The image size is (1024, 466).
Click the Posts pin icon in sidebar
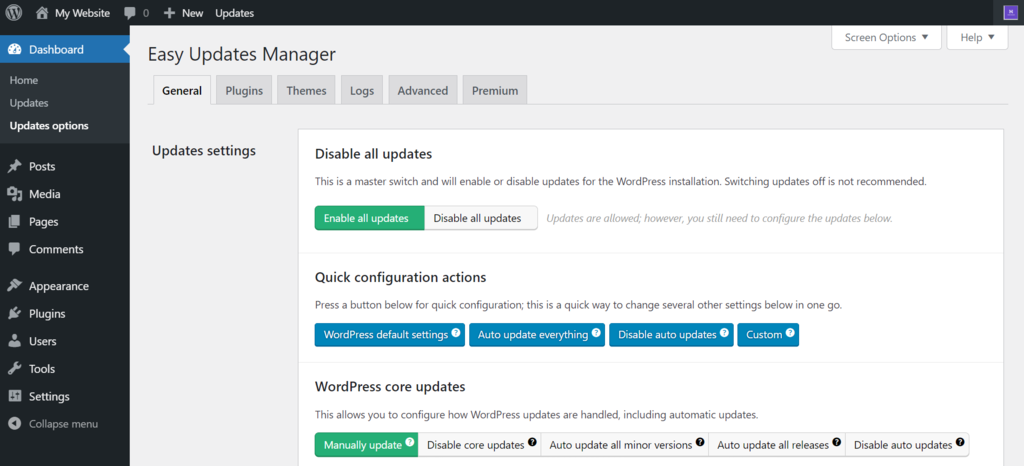[14, 166]
